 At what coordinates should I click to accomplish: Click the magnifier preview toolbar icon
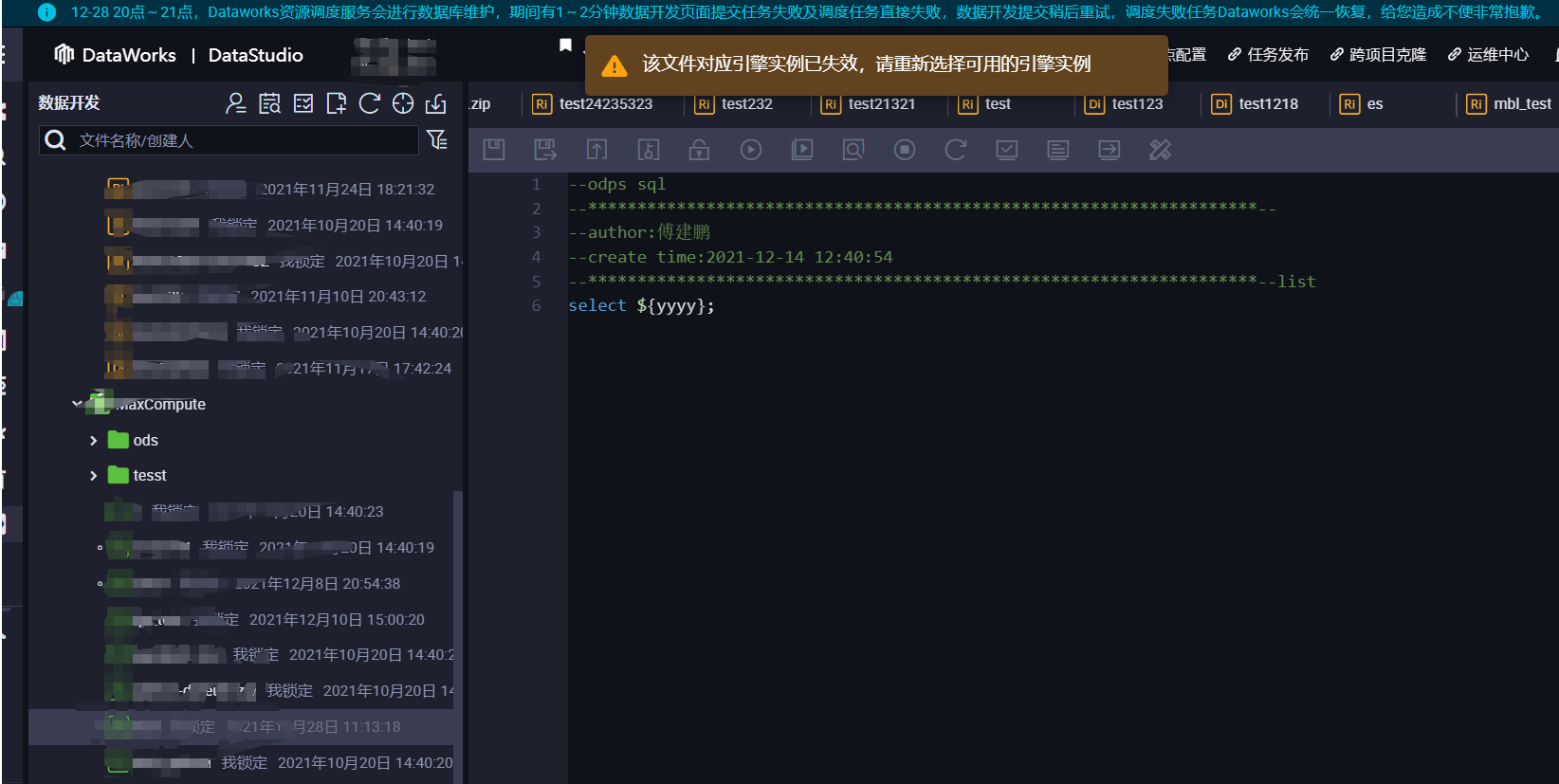(x=853, y=150)
